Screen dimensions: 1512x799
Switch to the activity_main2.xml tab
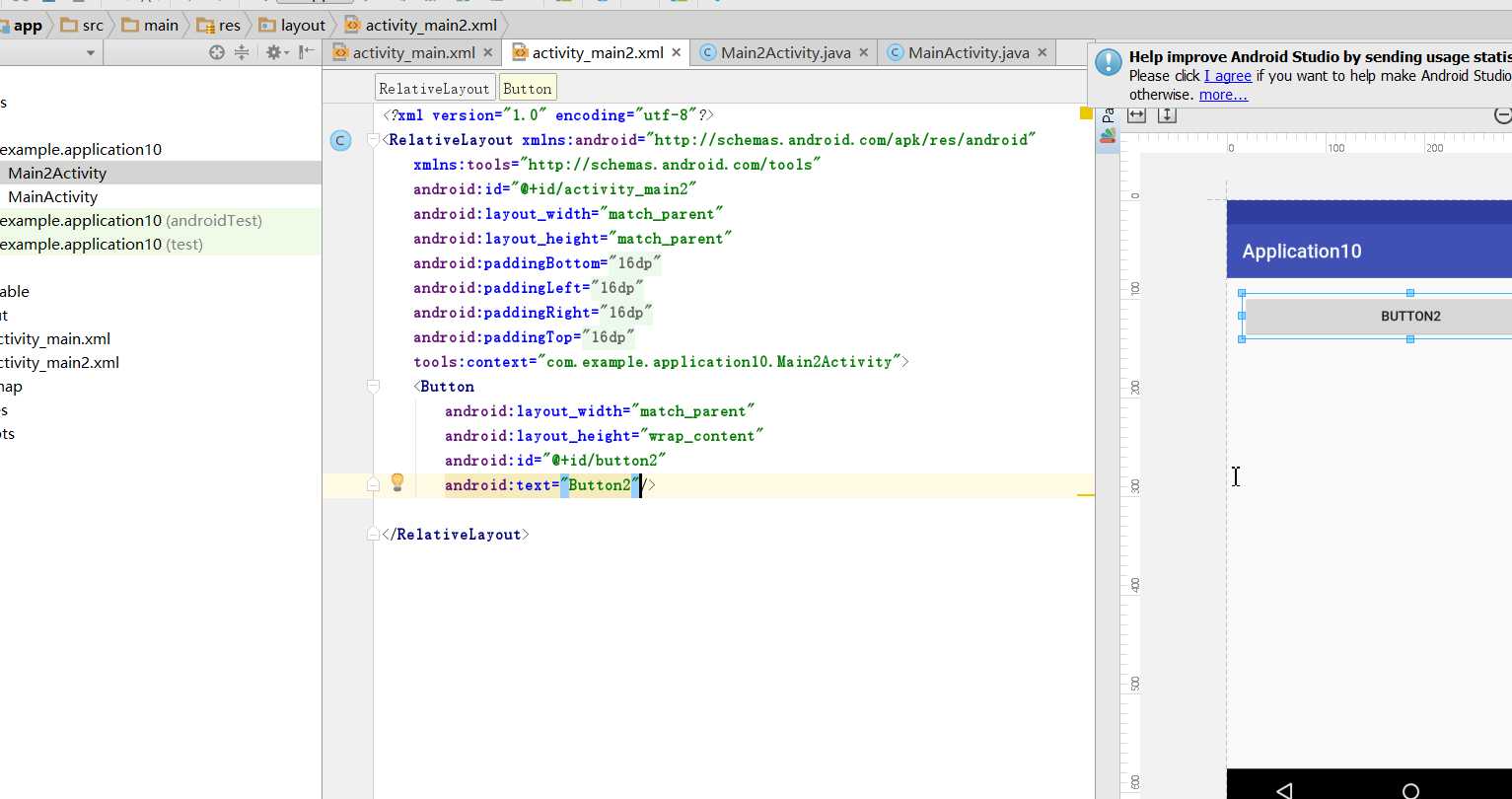[597, 52]
